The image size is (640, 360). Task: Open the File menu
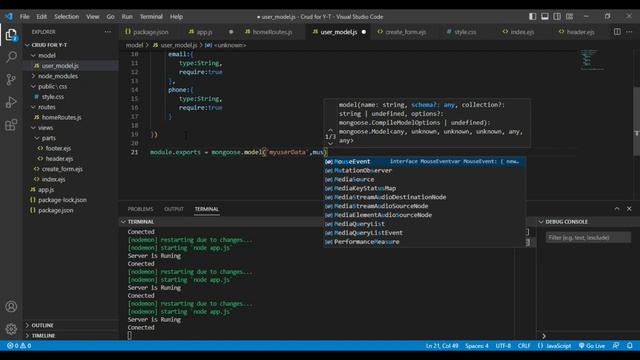[24, 17]
